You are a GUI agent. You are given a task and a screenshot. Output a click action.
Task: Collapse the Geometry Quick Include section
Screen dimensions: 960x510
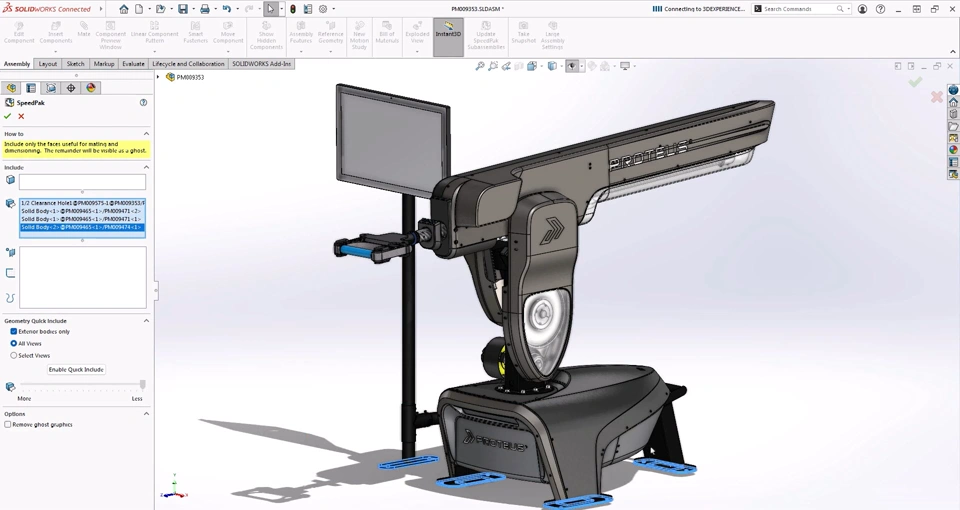click(x=146, y=320)
